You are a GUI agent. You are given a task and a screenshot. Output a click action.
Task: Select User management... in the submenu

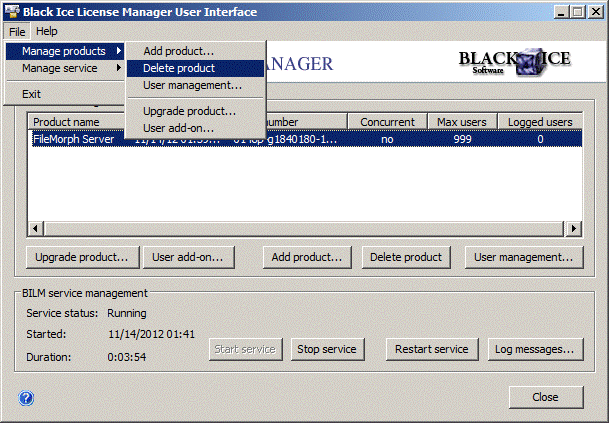(x=195, y=85)
